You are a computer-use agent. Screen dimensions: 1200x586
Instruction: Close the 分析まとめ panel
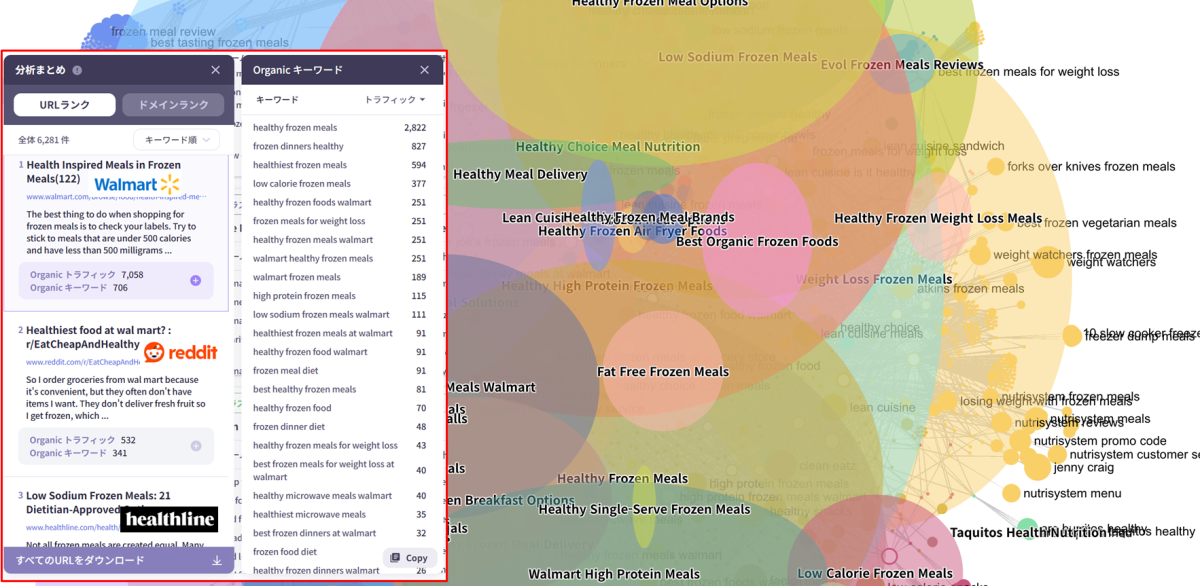[215, 70]
